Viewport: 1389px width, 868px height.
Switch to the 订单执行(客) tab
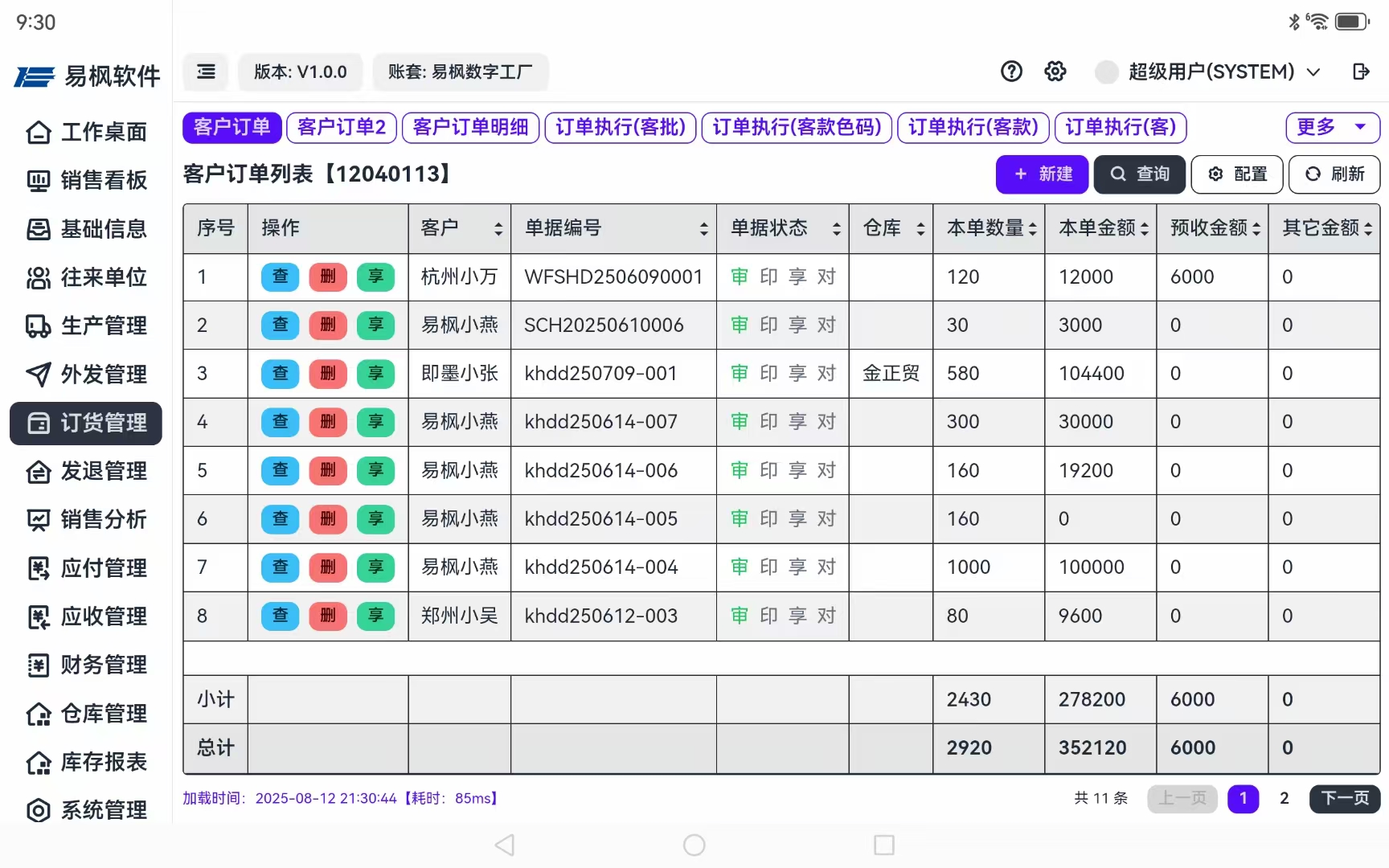click(x=1121, y=127)
